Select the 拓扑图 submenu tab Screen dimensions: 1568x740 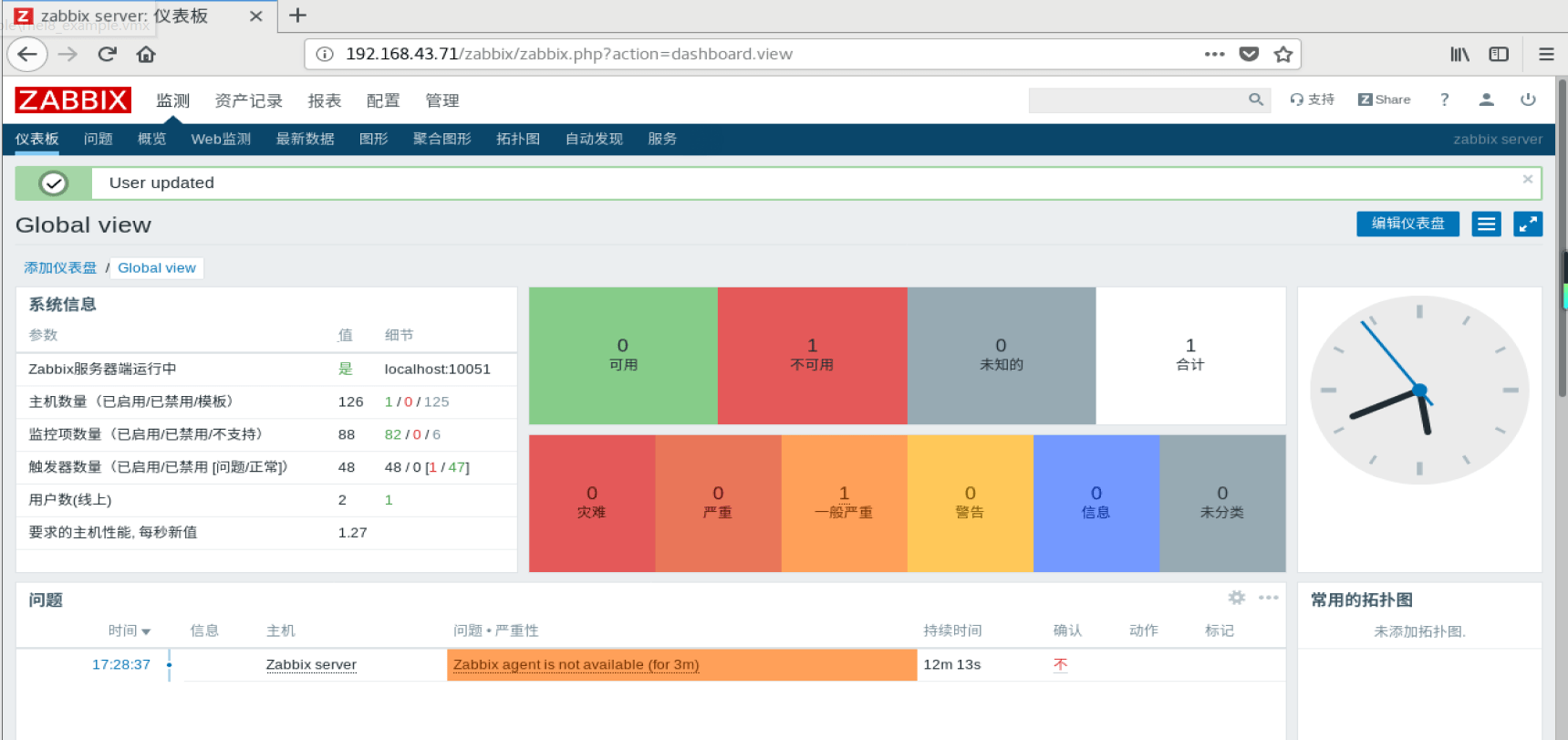tap(518, 139)
